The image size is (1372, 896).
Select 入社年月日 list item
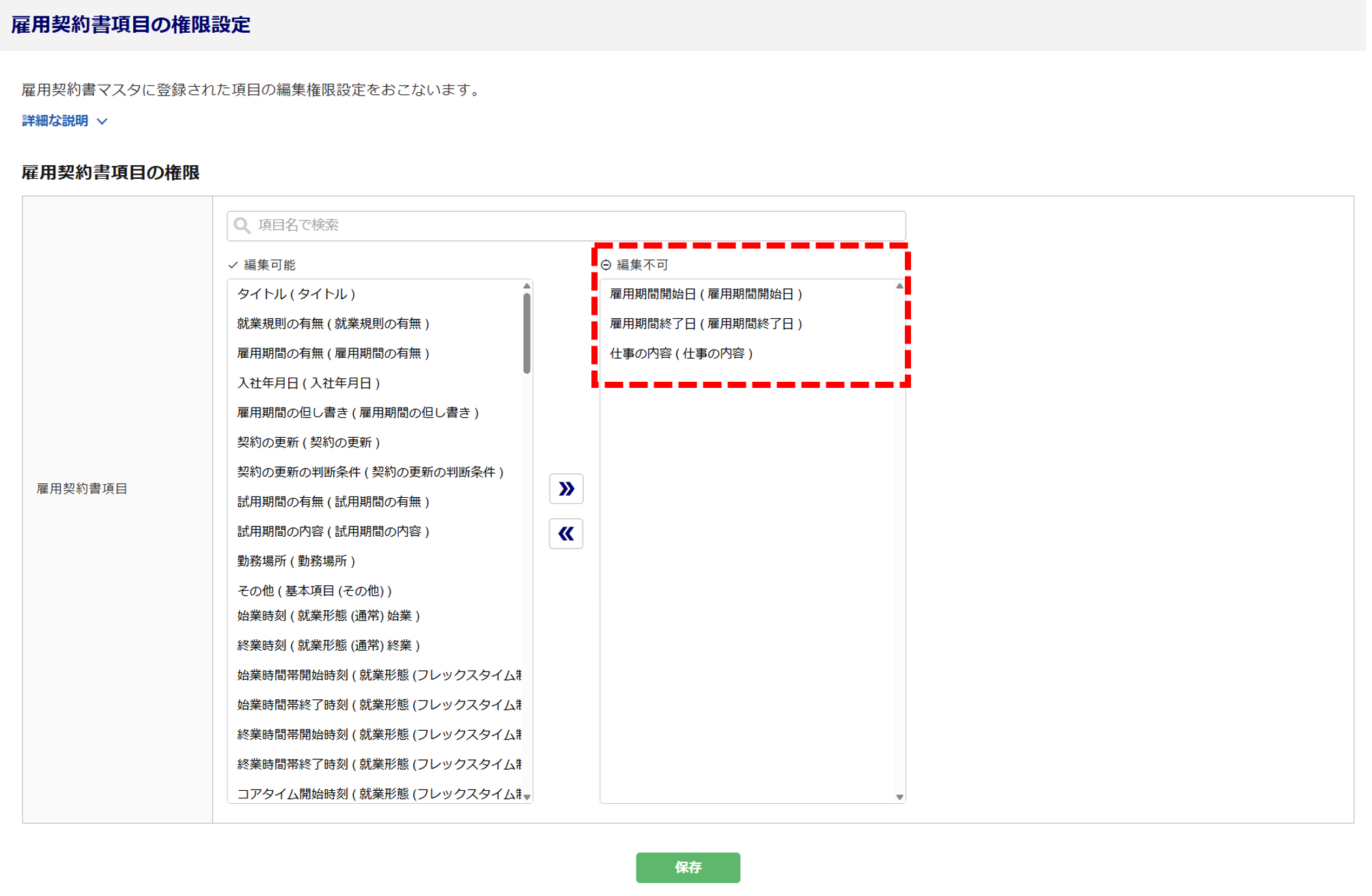coord(308,383)
